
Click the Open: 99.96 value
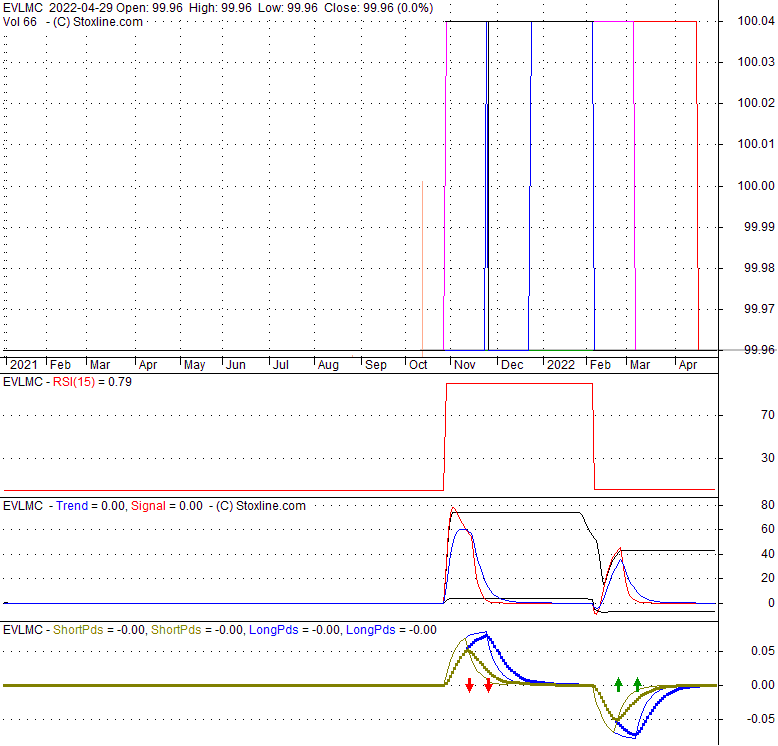(149, 8)
